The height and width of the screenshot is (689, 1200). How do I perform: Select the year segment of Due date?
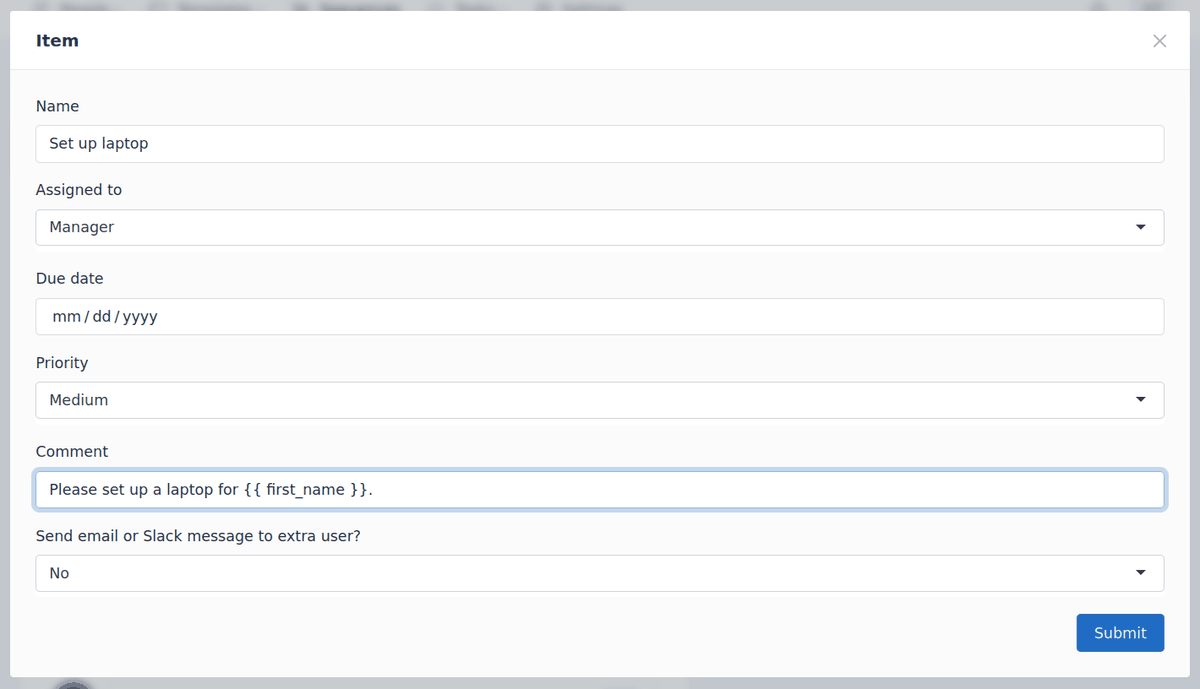point(140,316)
